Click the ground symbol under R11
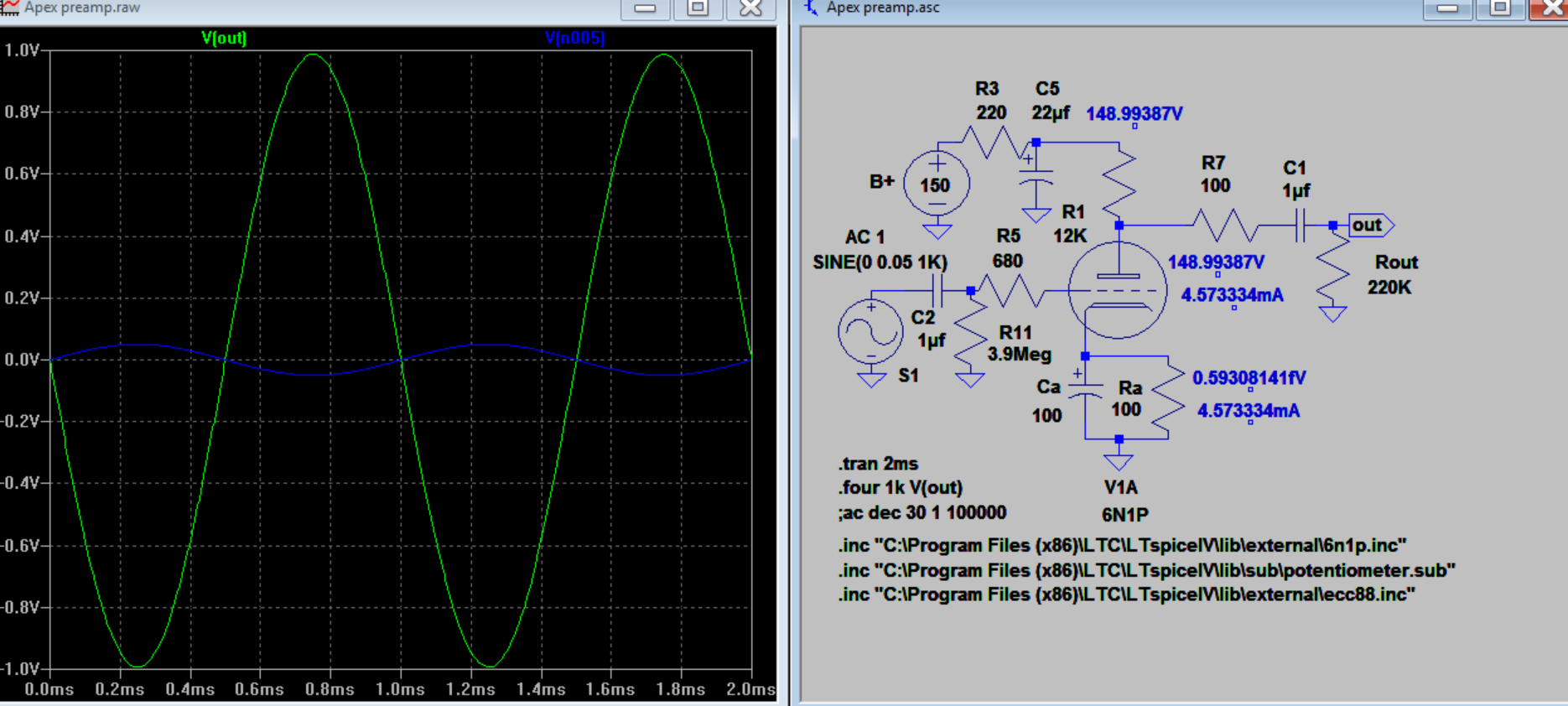The width and height of the screenshot is (1568, 706). pyautogui.click(x=970, y=379)
